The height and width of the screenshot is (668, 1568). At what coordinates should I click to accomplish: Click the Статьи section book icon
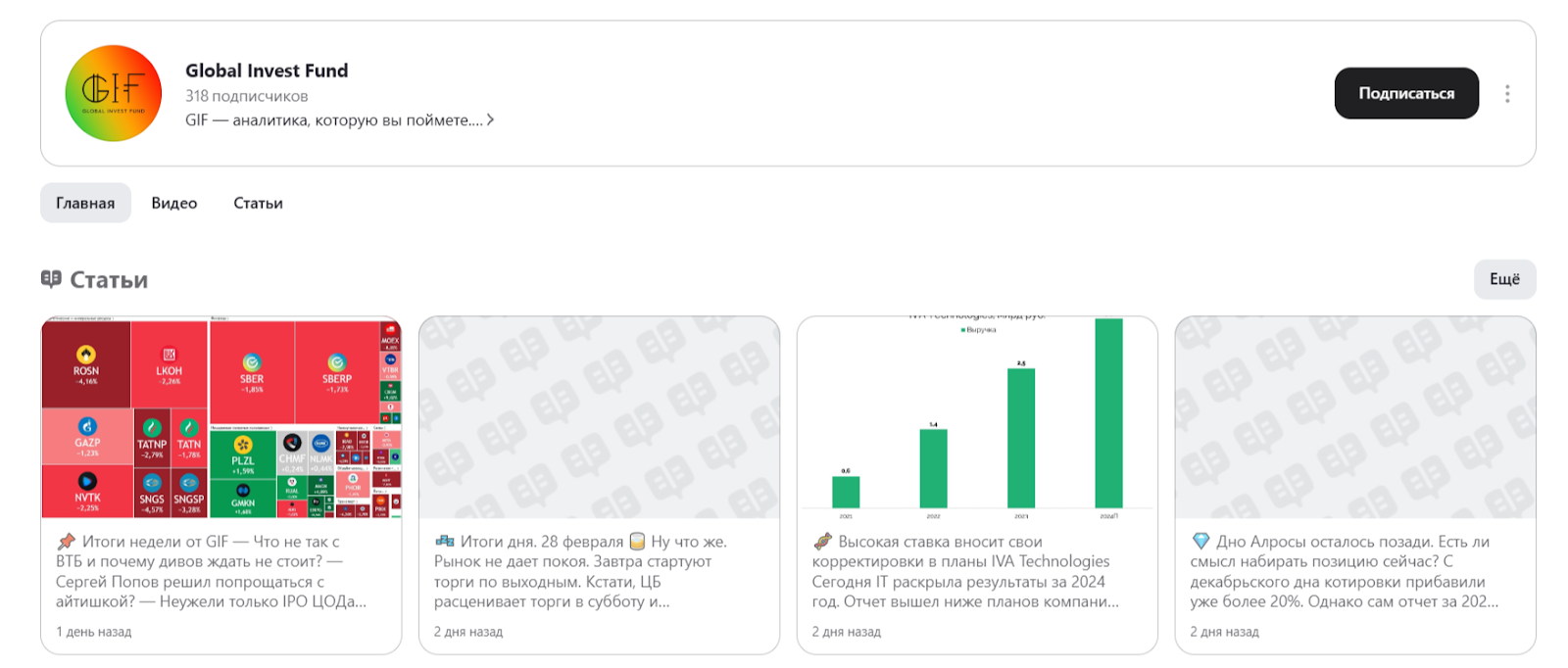click(x=51, y=279)
